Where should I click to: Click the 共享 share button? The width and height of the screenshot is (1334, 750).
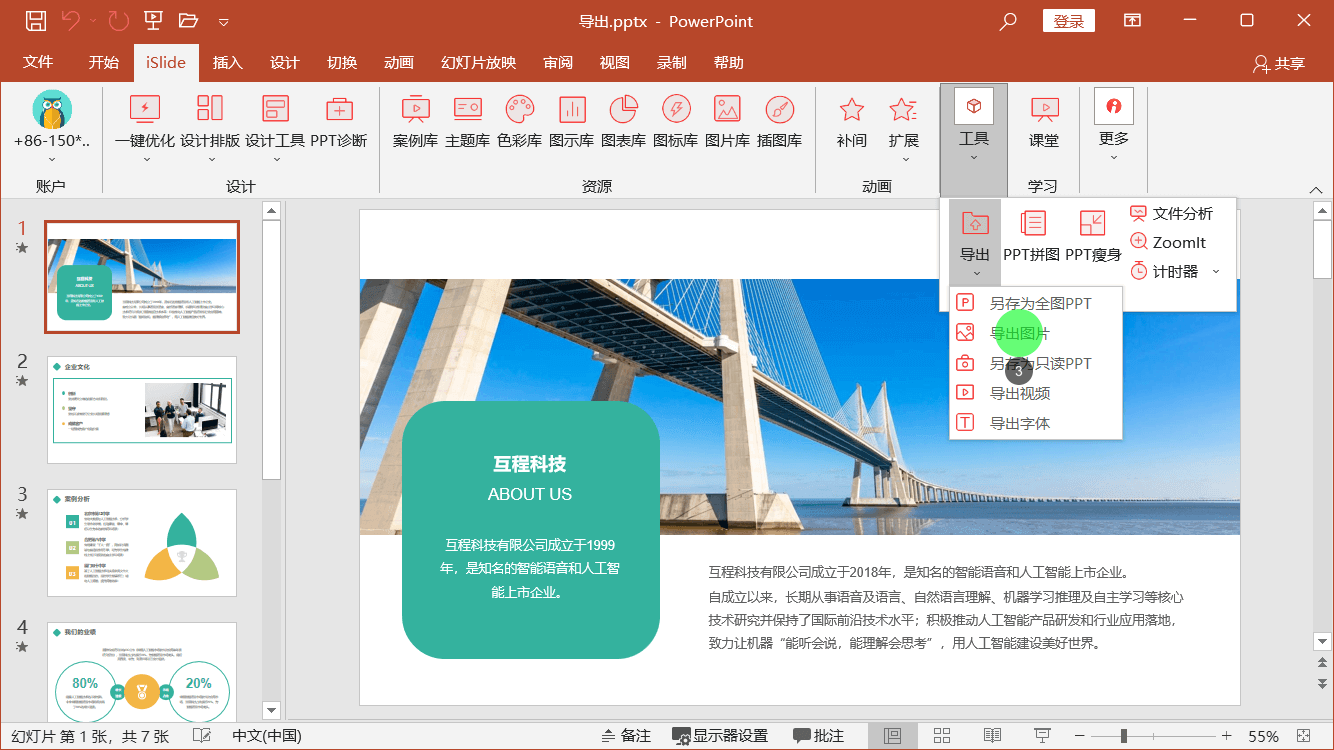click(1279, 63)
